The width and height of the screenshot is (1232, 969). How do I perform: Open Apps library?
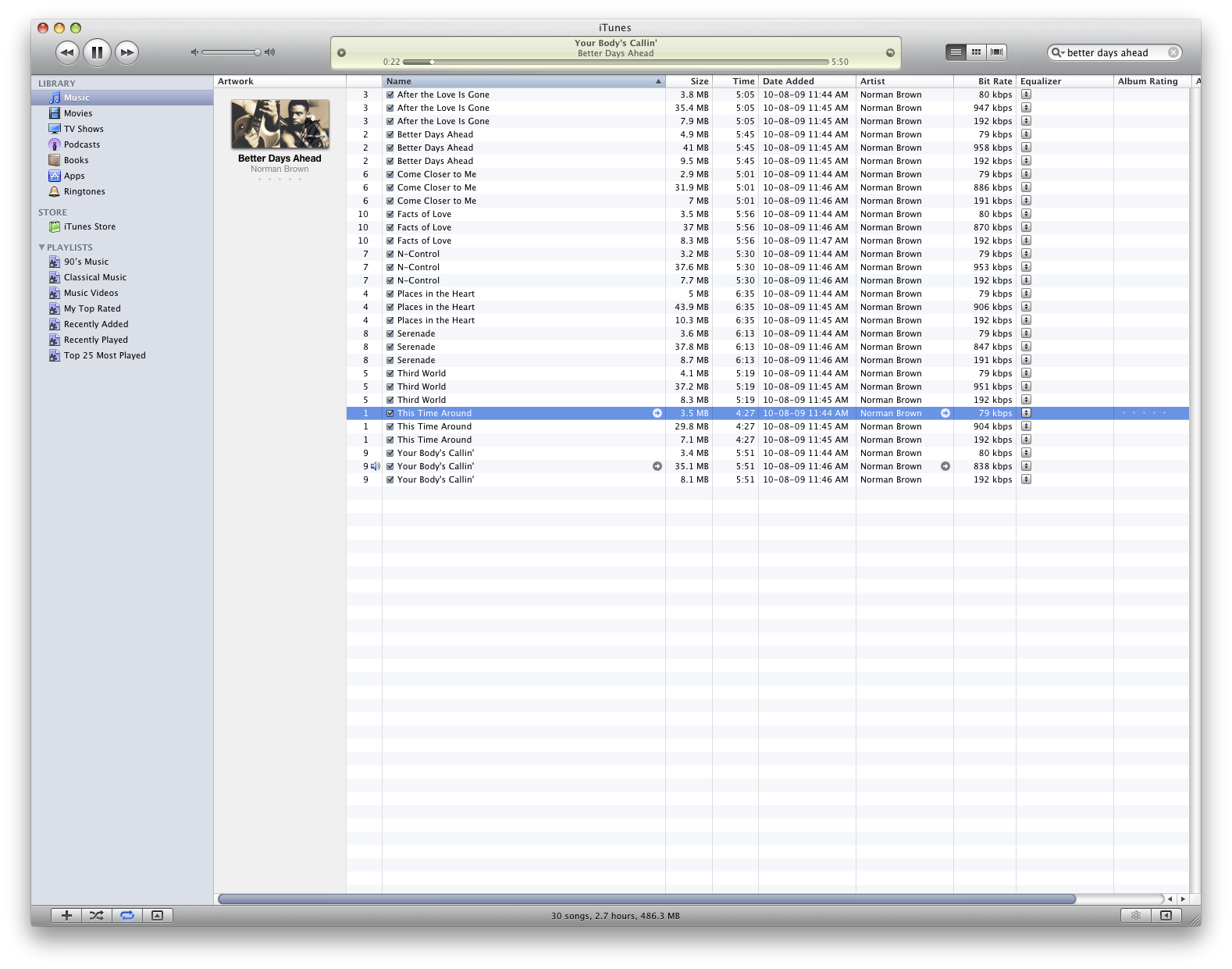(122, 176)
